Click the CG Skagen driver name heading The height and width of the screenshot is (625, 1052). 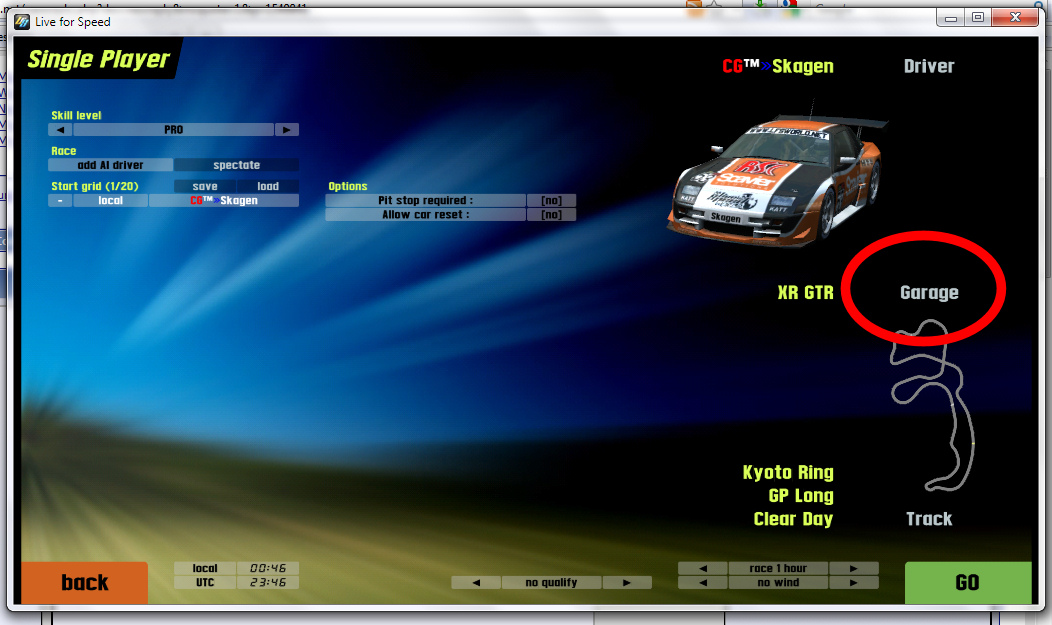(x=778, y=66)
